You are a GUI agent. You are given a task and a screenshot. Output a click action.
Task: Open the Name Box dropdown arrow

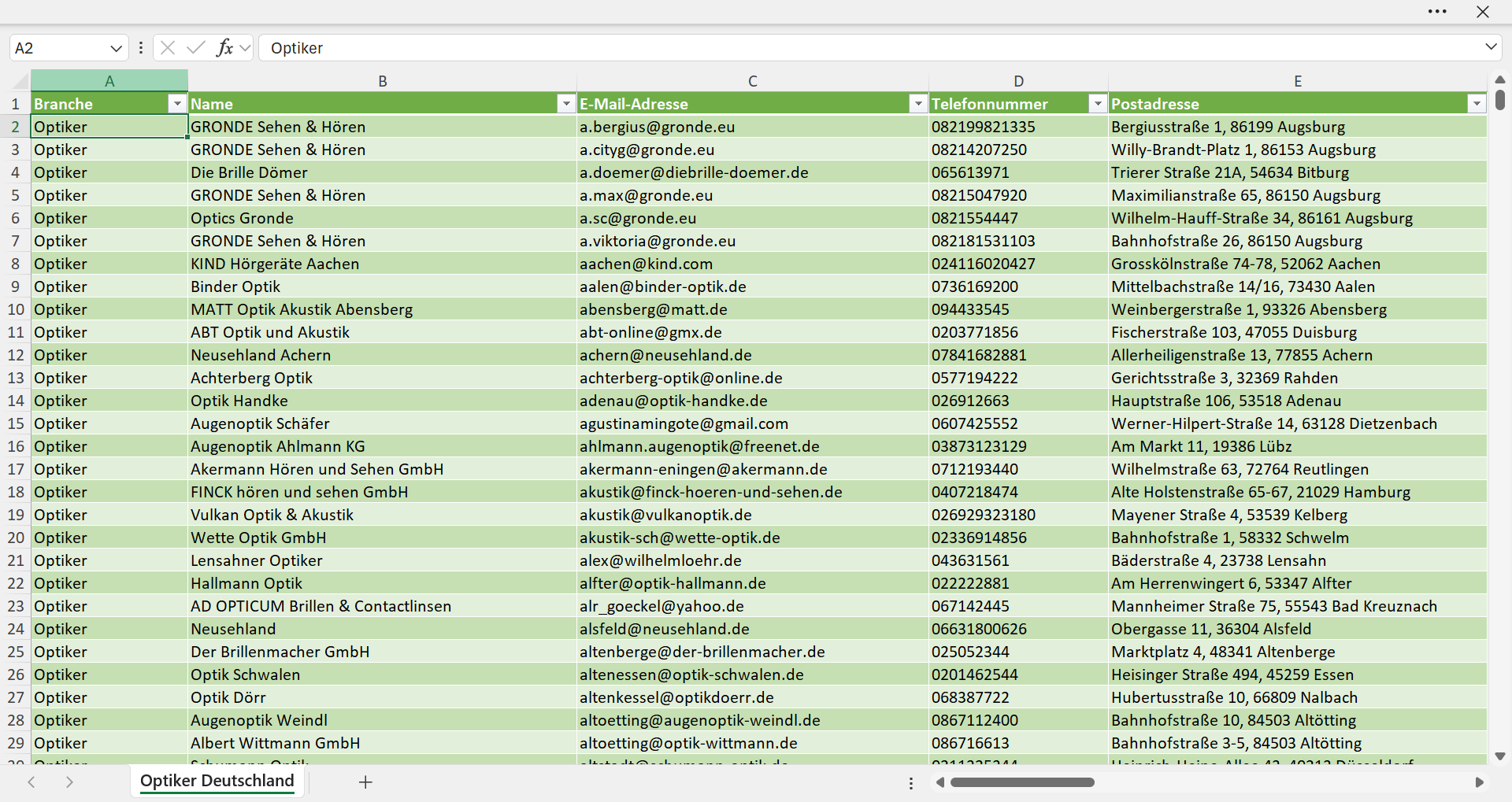pyautogui.click(x=117, y=48)
